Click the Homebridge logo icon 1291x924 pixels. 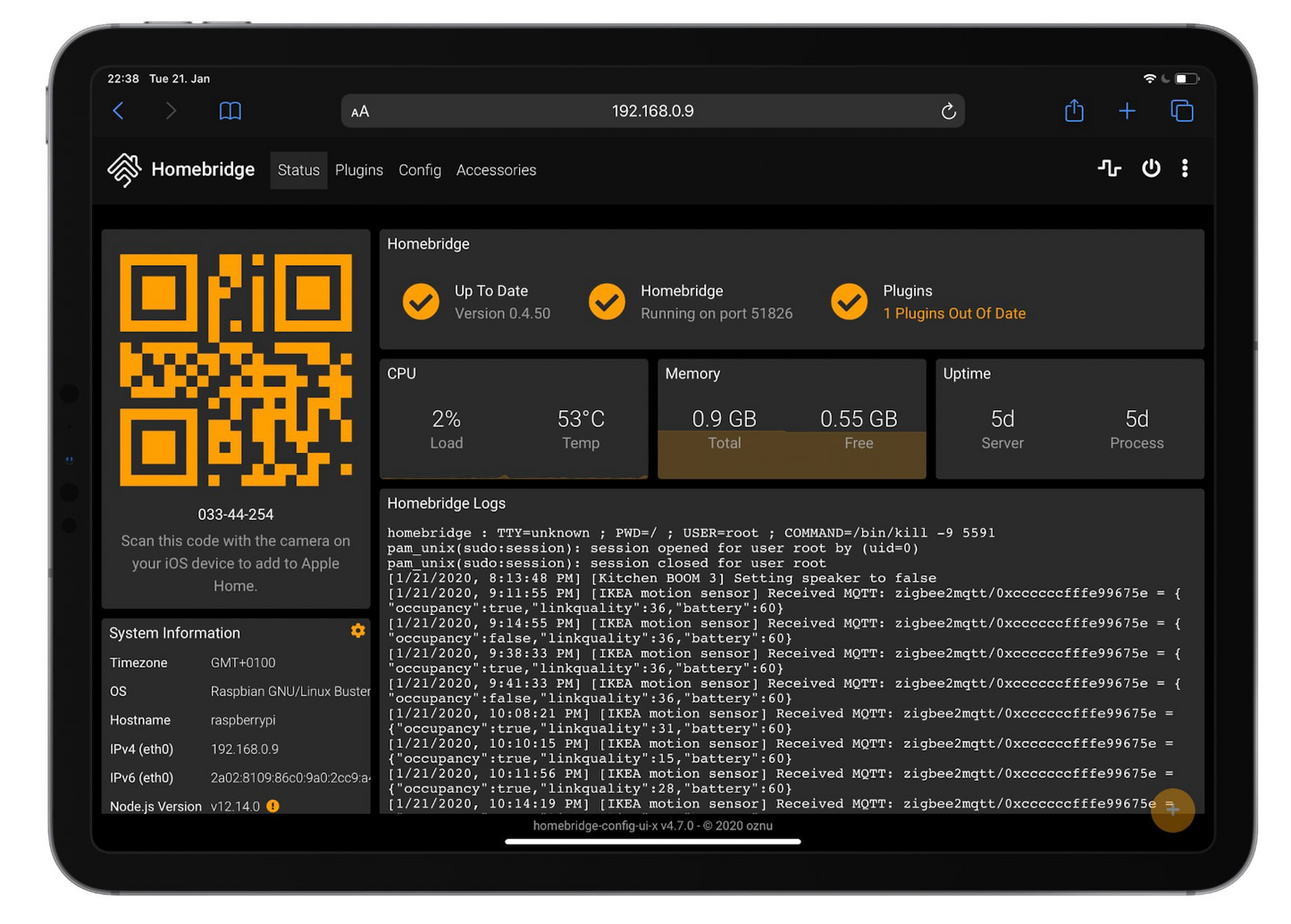[124, 170]
